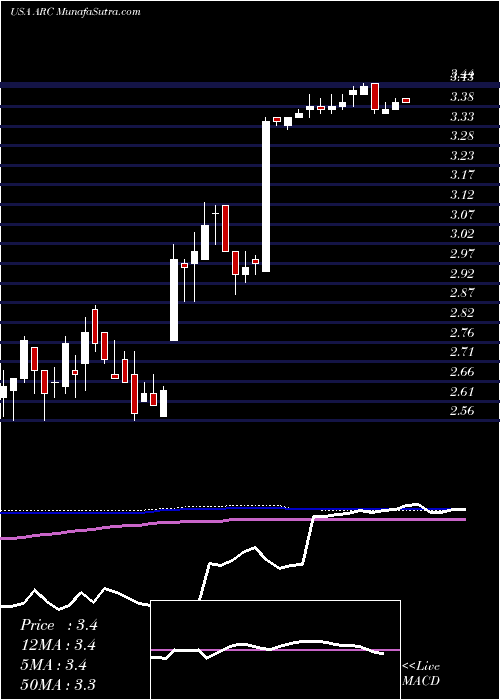Viewport: 500px width, 700px height.
Task: Click the 3.17 price axis label
Action: click(462, 175)
